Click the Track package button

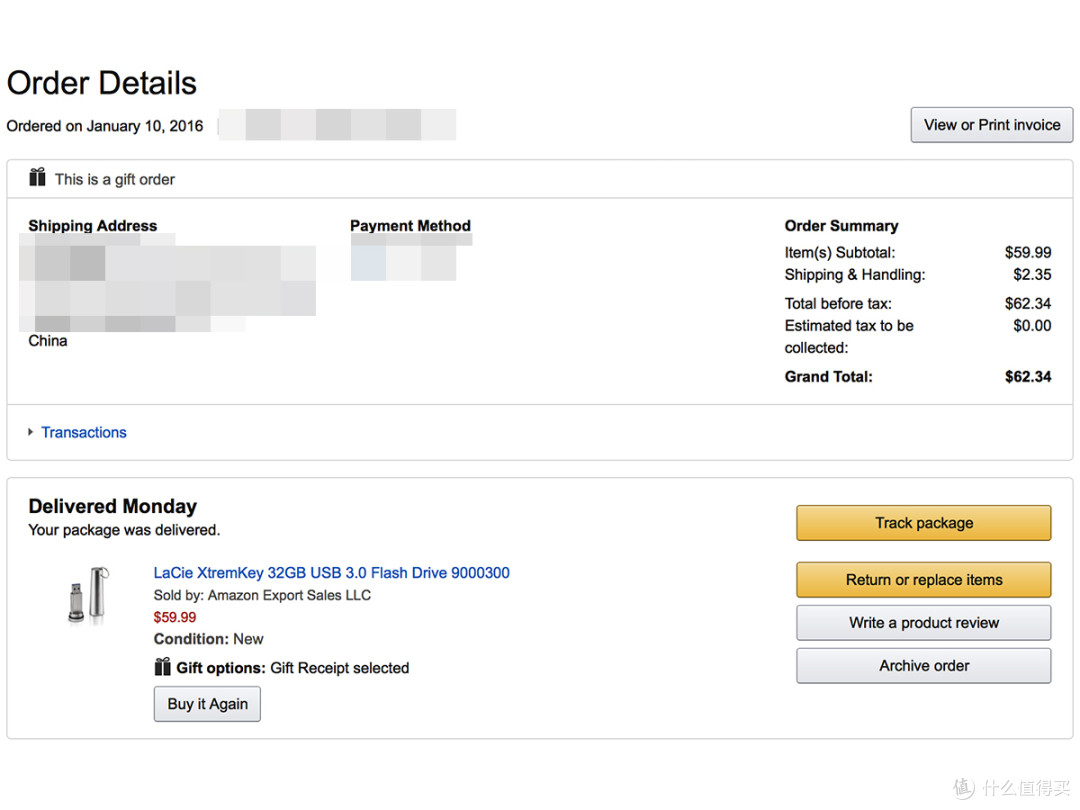click(x=924, y=523)
